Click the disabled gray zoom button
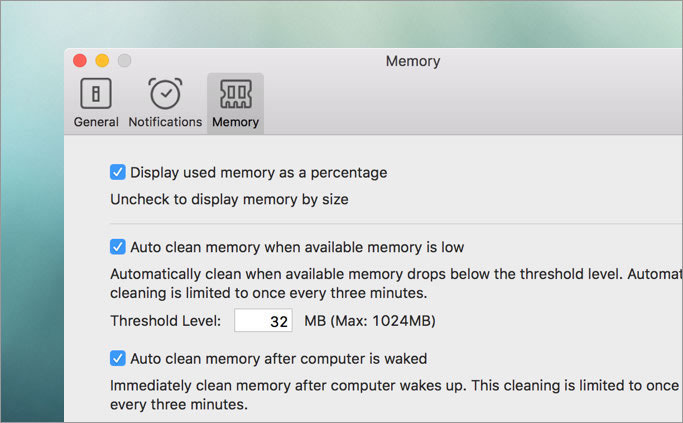The height and width of the screenshot is (423, 683). point(125,60)
